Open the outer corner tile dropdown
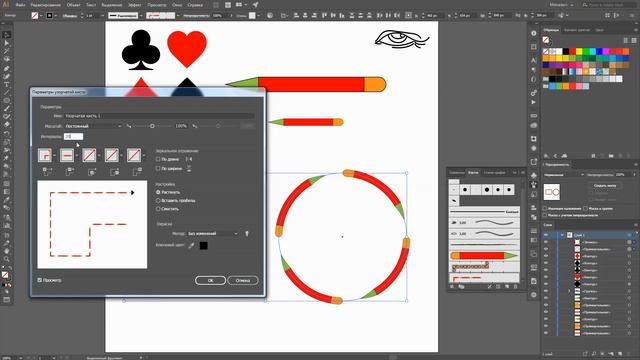Image resolution: width=640 pixels, height=360 pixels. (55, 155)
